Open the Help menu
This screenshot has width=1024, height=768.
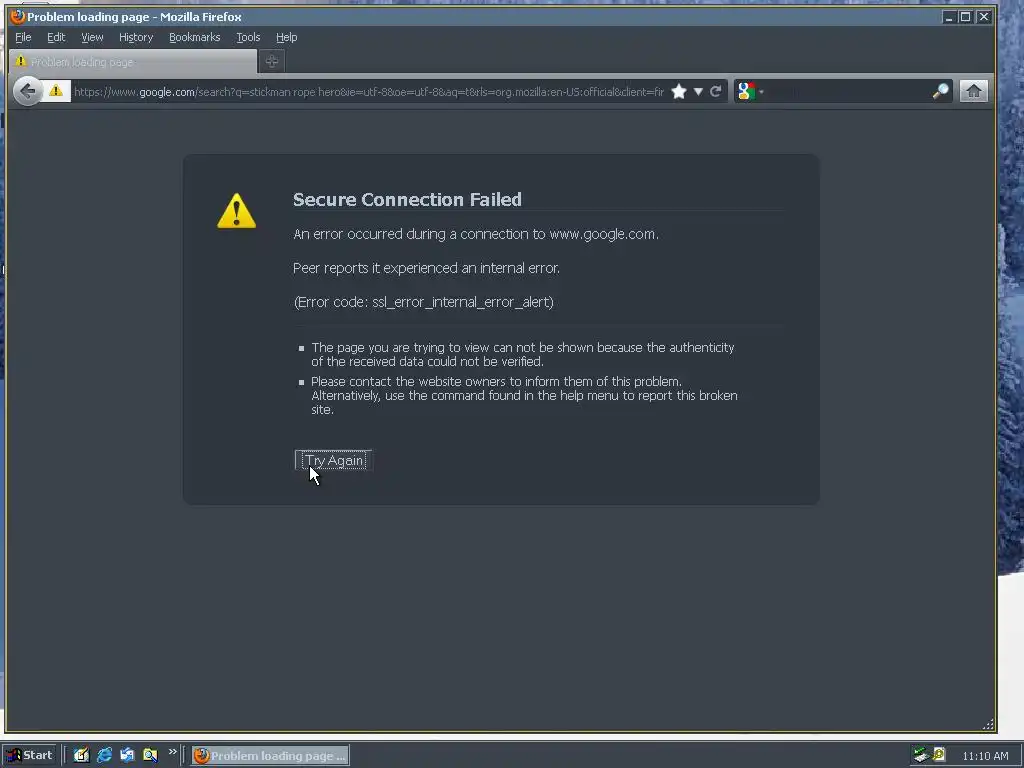point(286,37)
